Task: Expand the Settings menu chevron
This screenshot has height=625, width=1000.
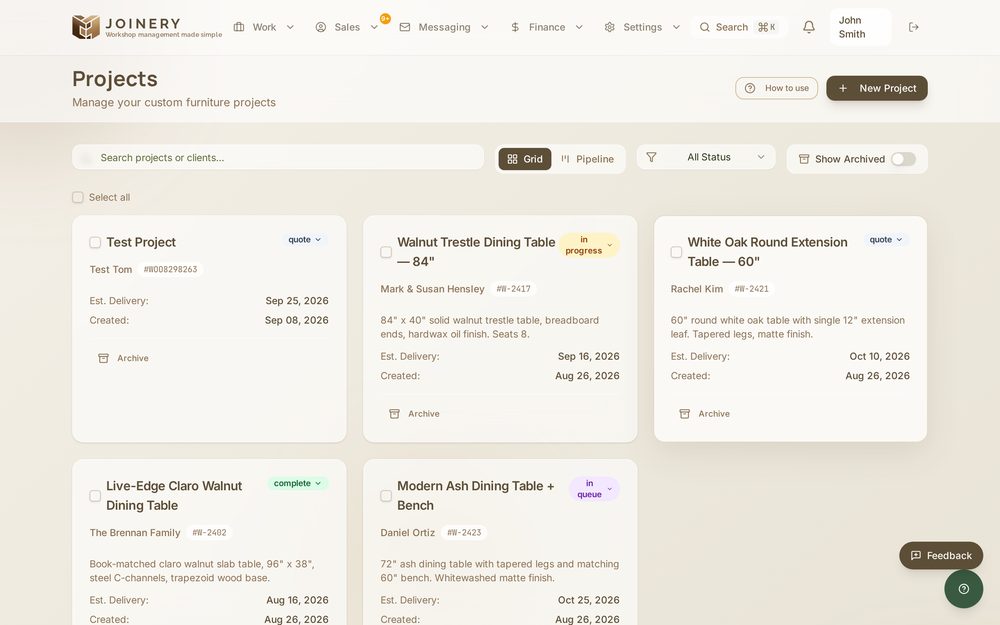Action: 677,27
